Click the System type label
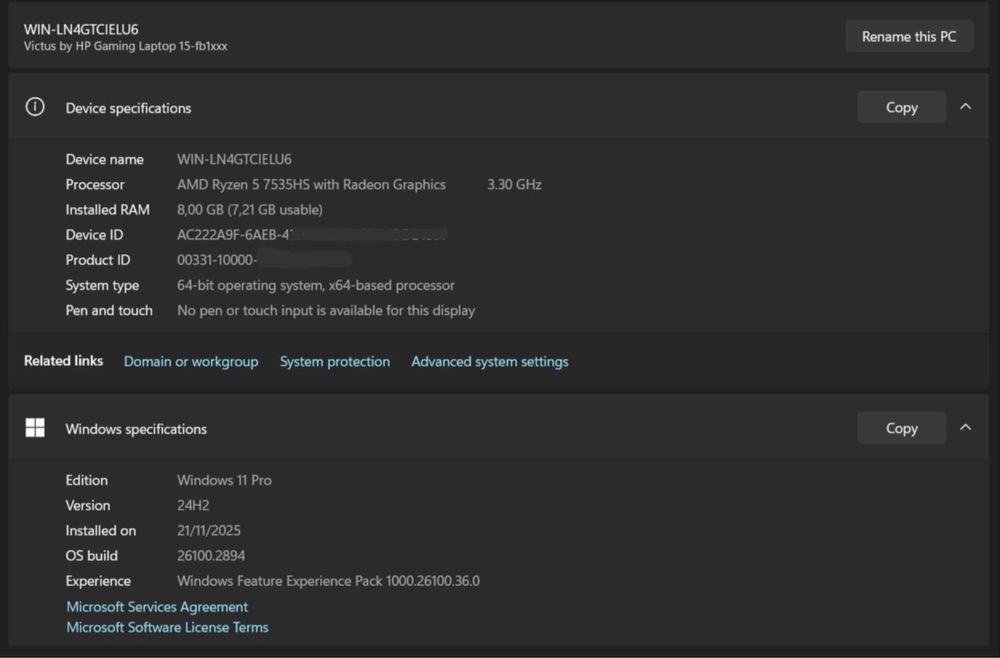The width and height of the screenshot is (1000, 658). click(102, 286)
